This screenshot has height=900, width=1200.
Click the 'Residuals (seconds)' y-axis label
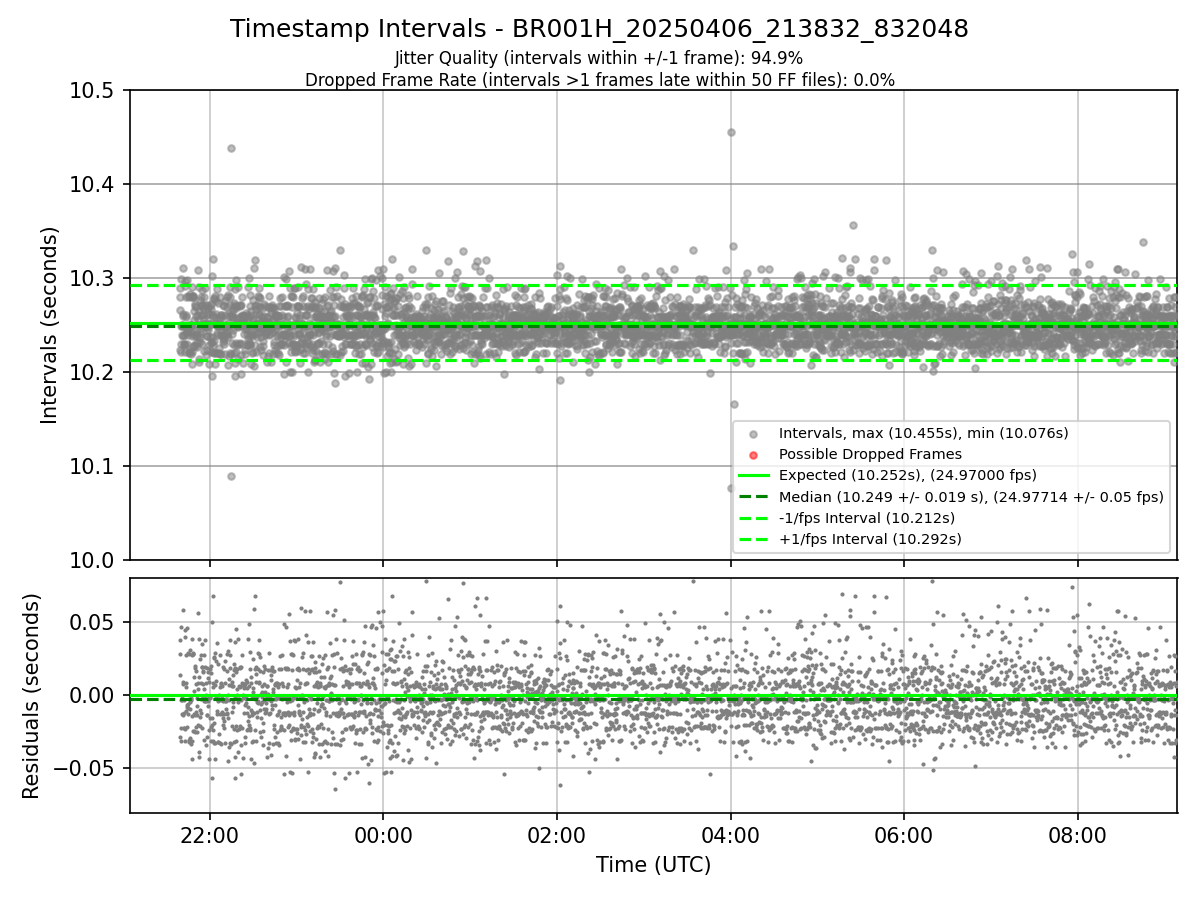[31, 696]
